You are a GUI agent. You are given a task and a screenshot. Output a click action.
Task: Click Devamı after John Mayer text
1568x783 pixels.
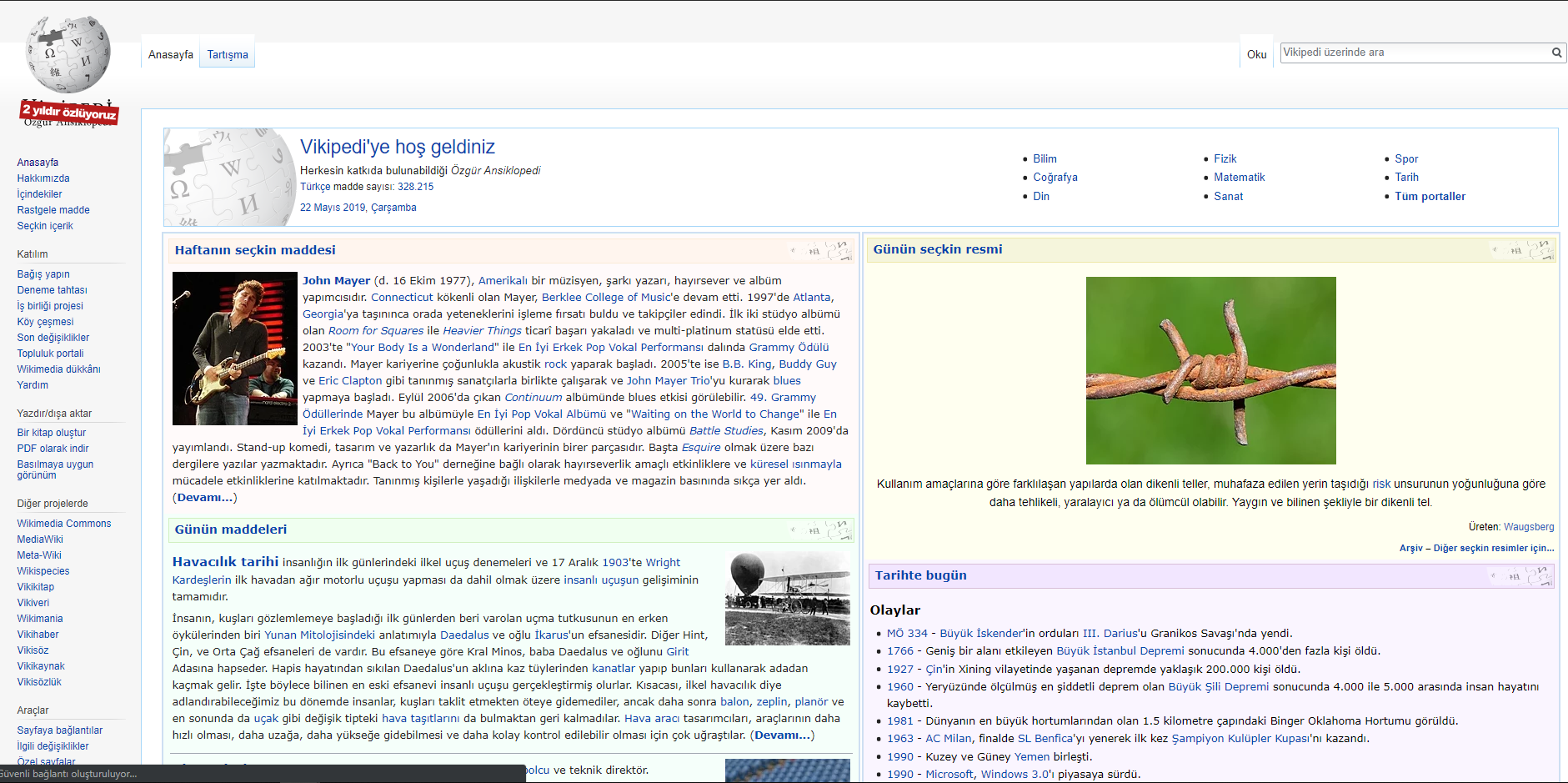pos(204,498)
